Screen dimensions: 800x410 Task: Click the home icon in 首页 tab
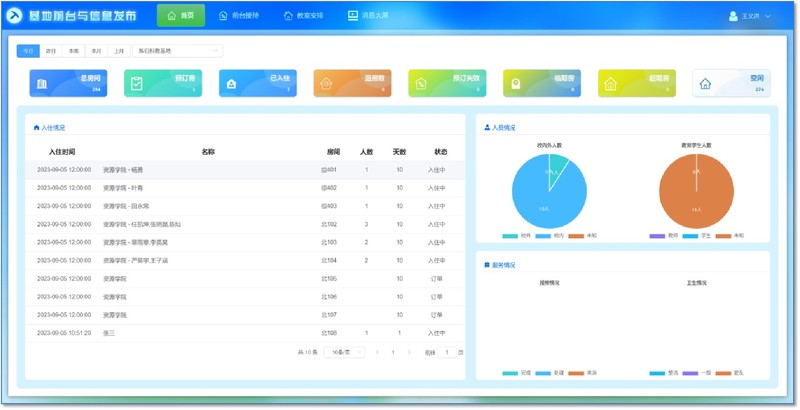click(171, 15)
